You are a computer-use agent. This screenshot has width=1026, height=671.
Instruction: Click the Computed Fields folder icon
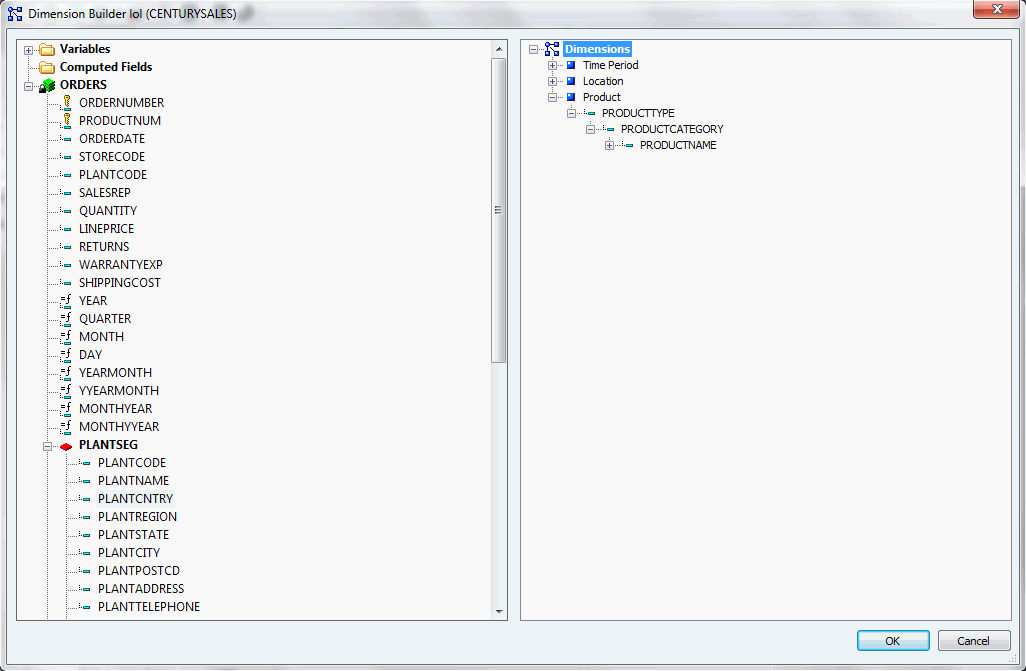46,67
